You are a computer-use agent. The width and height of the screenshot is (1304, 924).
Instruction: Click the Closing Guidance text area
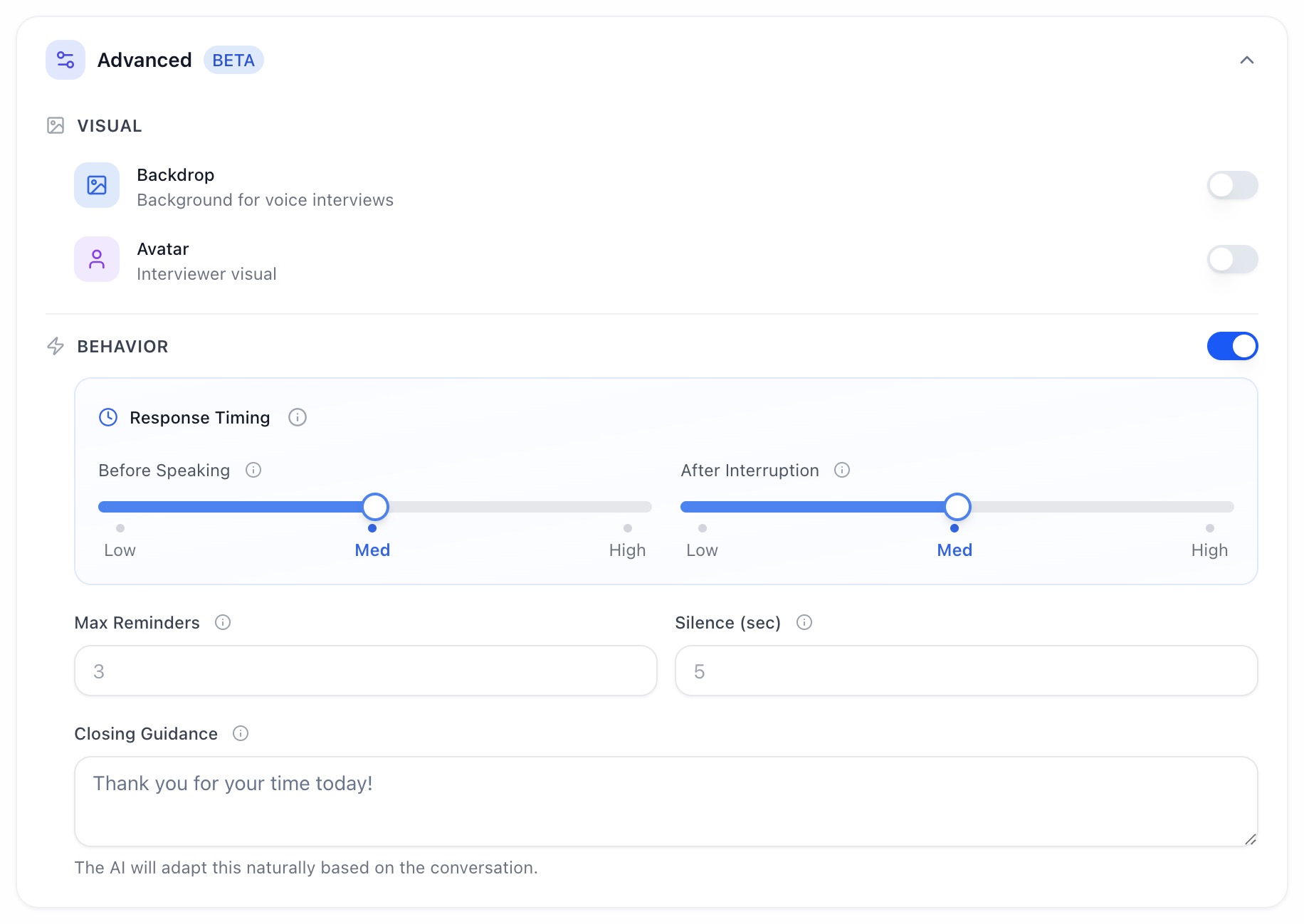pyautogui.click(x=666, y=801)
